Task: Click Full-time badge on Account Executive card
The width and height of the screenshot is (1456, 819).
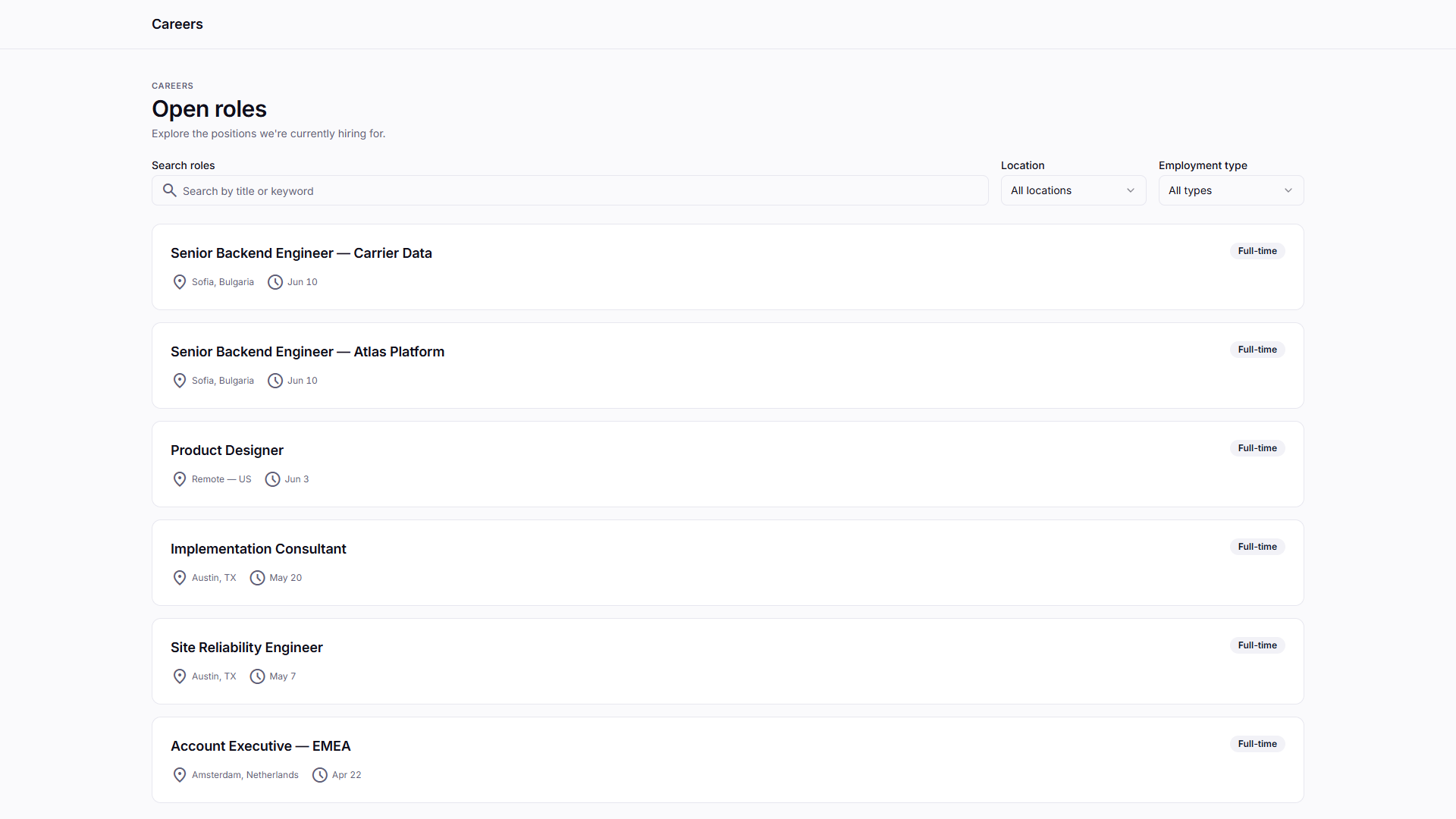Action: click(1257, 744)
